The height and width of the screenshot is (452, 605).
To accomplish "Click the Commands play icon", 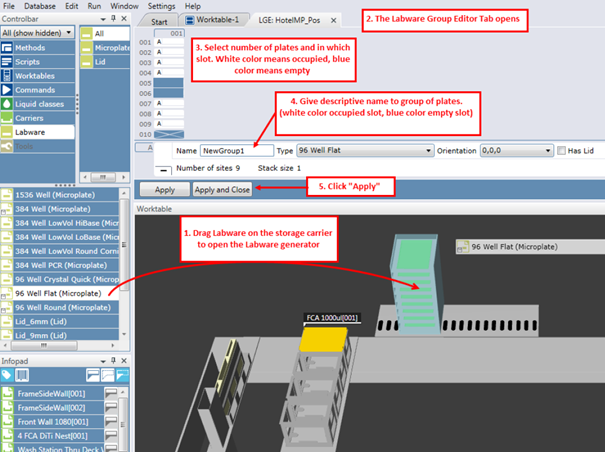I will [8, 89].
